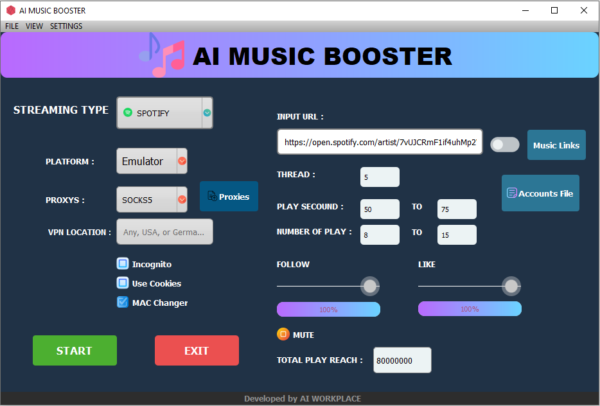Click the number of play maximum field 15
Viewport: 600px width, 406px height.
coord(457,235)
